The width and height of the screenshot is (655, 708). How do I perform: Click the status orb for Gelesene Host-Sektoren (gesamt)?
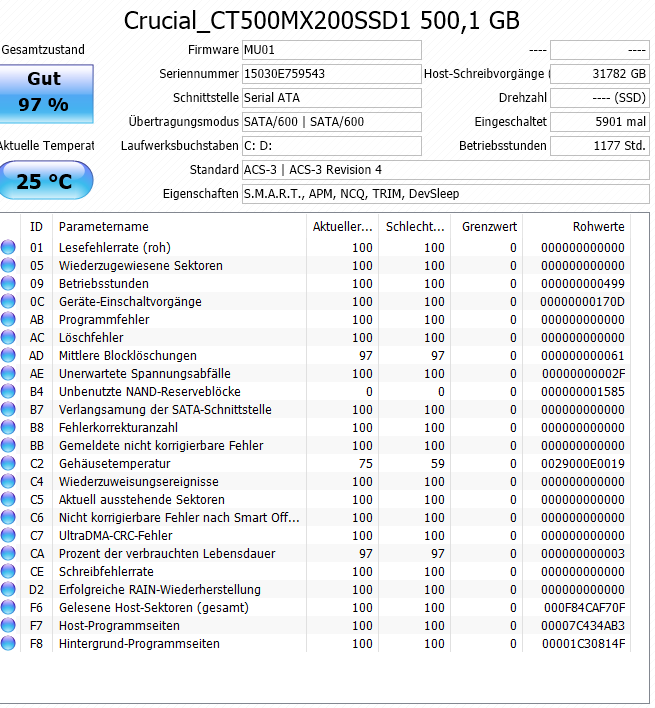point(8,607)
